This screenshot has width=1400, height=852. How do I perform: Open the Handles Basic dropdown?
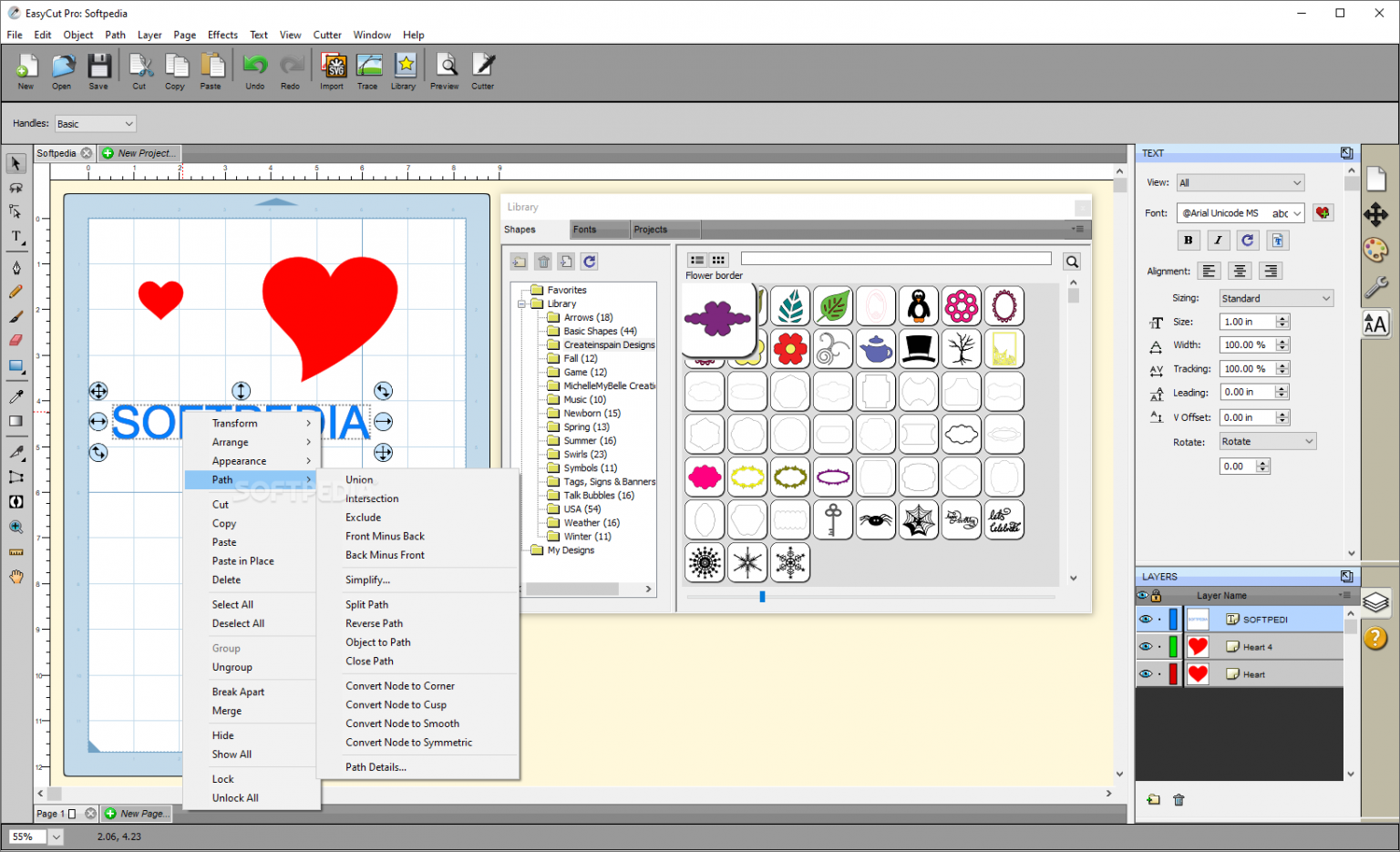(95, 124)
